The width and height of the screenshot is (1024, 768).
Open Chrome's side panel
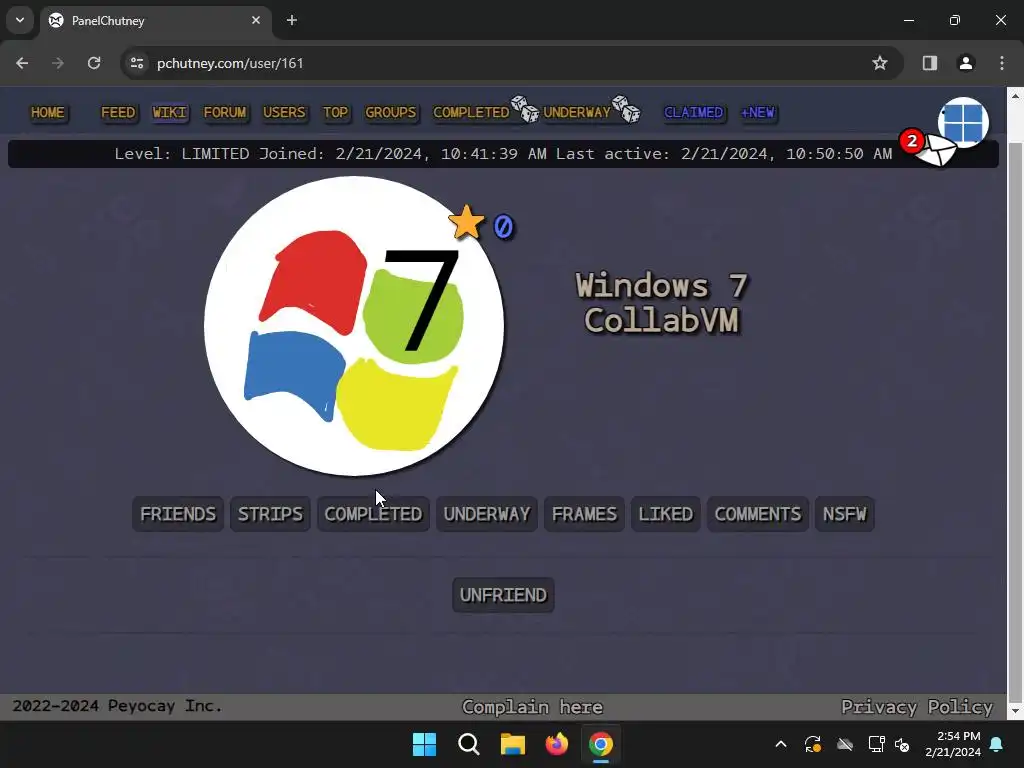tap(929, 63)
